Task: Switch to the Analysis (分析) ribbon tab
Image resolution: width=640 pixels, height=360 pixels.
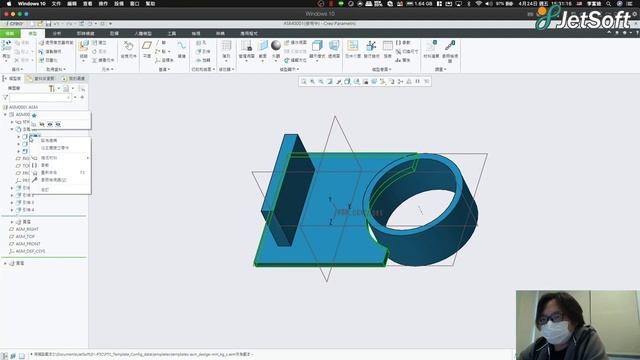Action: [x=57, y=33]
